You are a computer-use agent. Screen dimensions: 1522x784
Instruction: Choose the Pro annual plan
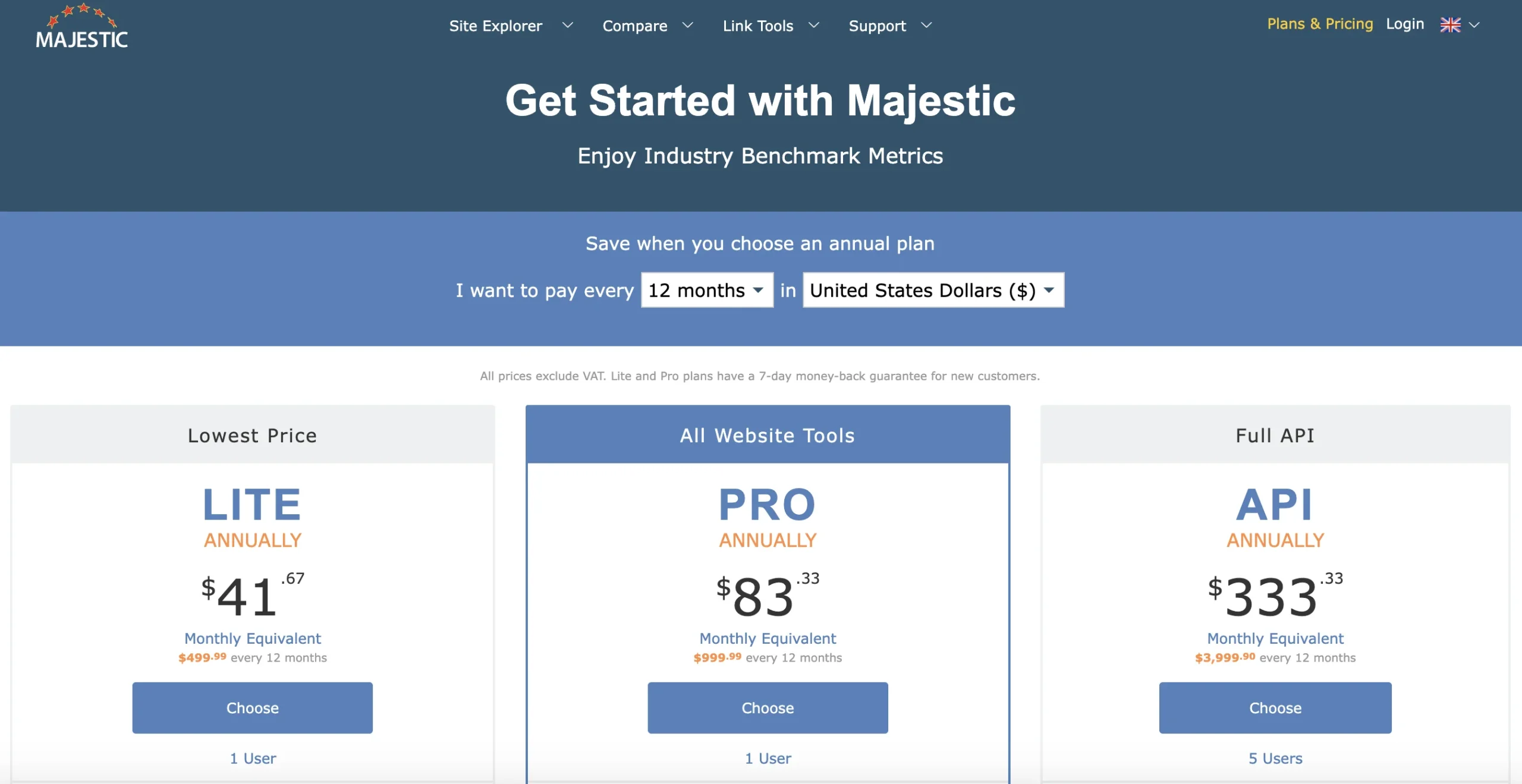[767, 707]
